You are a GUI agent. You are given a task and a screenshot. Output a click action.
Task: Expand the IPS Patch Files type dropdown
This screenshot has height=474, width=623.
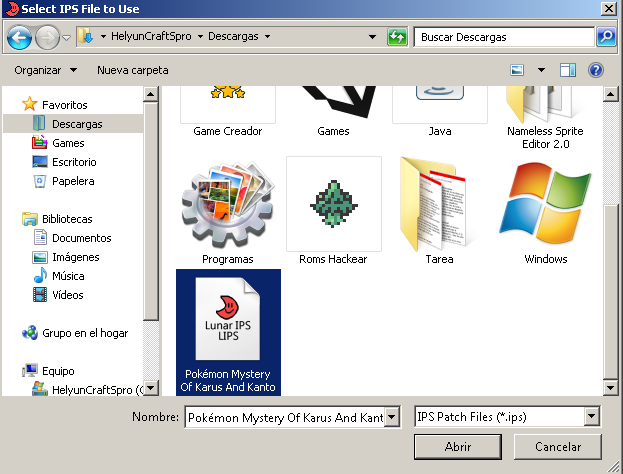pyautogui.click(x=592, y=416)
